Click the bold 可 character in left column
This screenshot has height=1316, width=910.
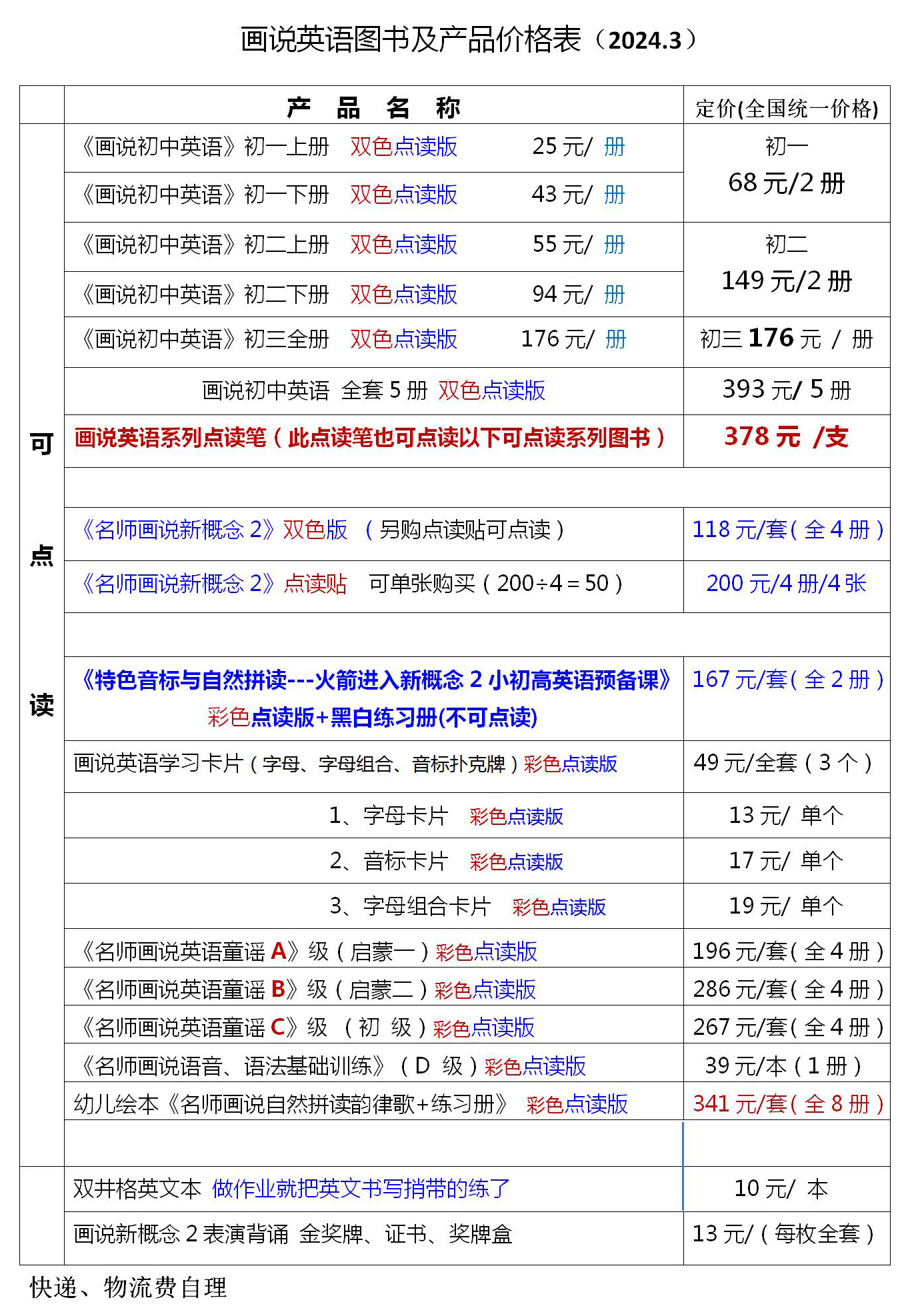click(x=42, y=443)
